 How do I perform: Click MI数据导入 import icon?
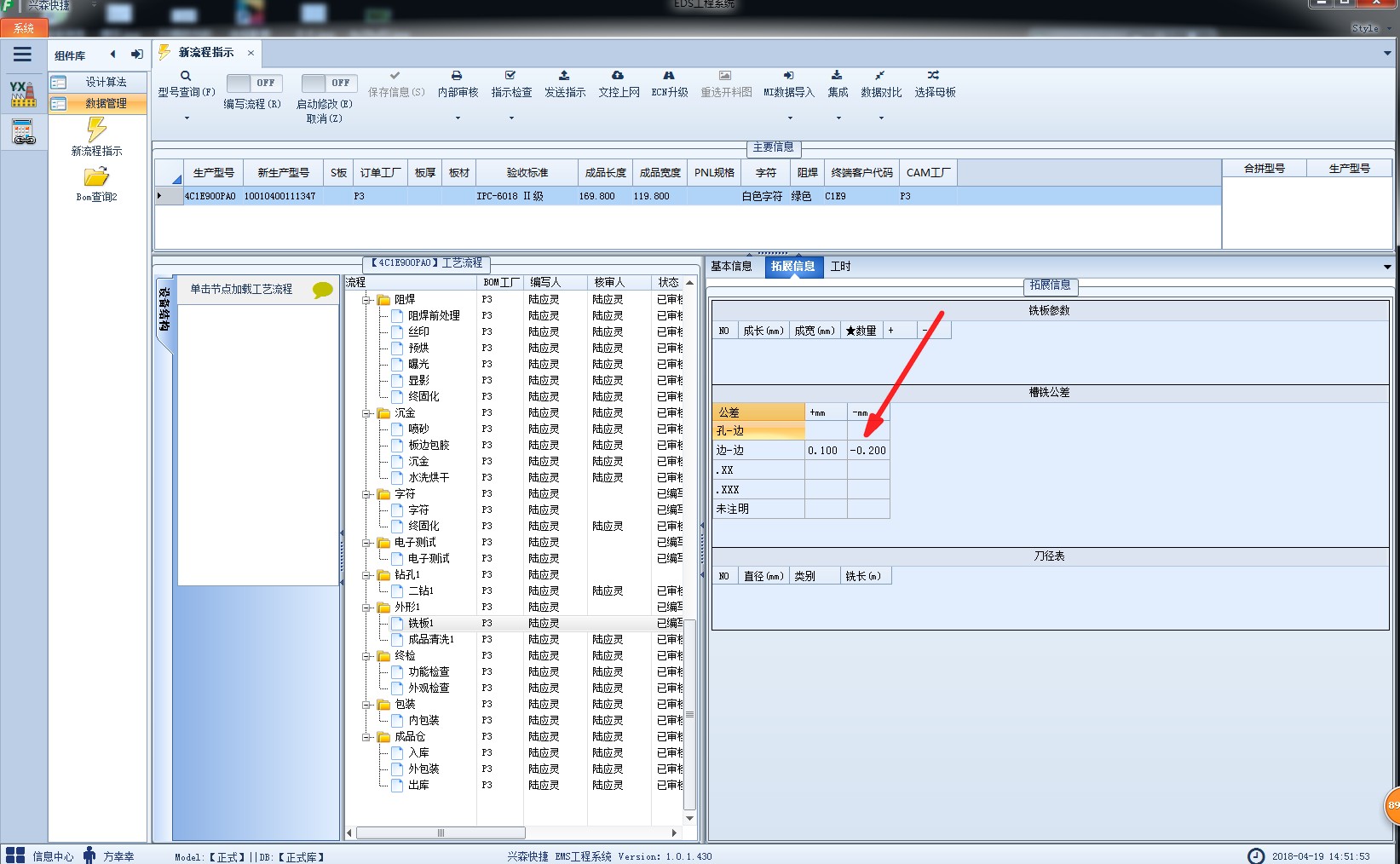[788, 76]
